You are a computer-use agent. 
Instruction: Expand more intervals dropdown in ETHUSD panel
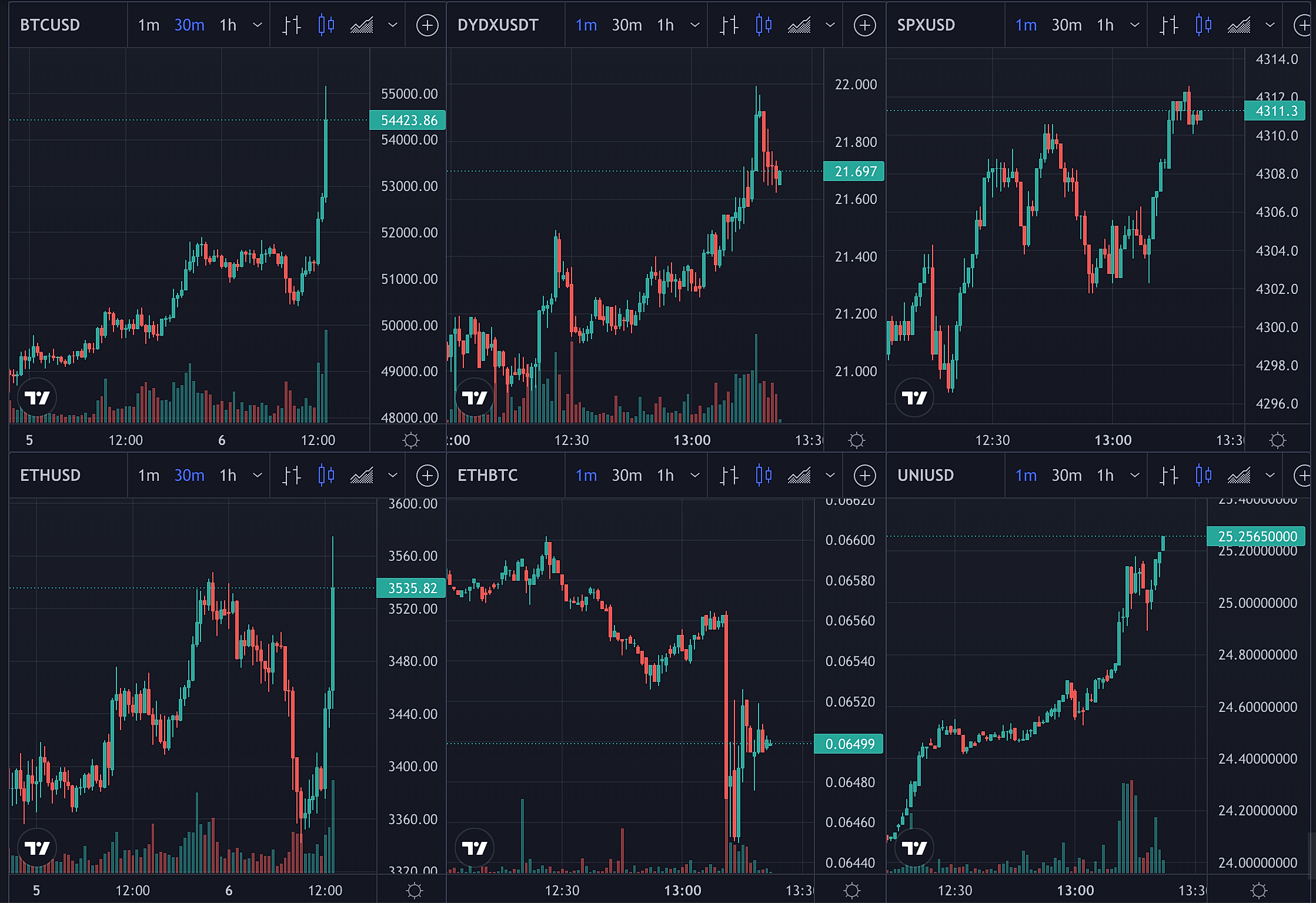click(258, 476)
